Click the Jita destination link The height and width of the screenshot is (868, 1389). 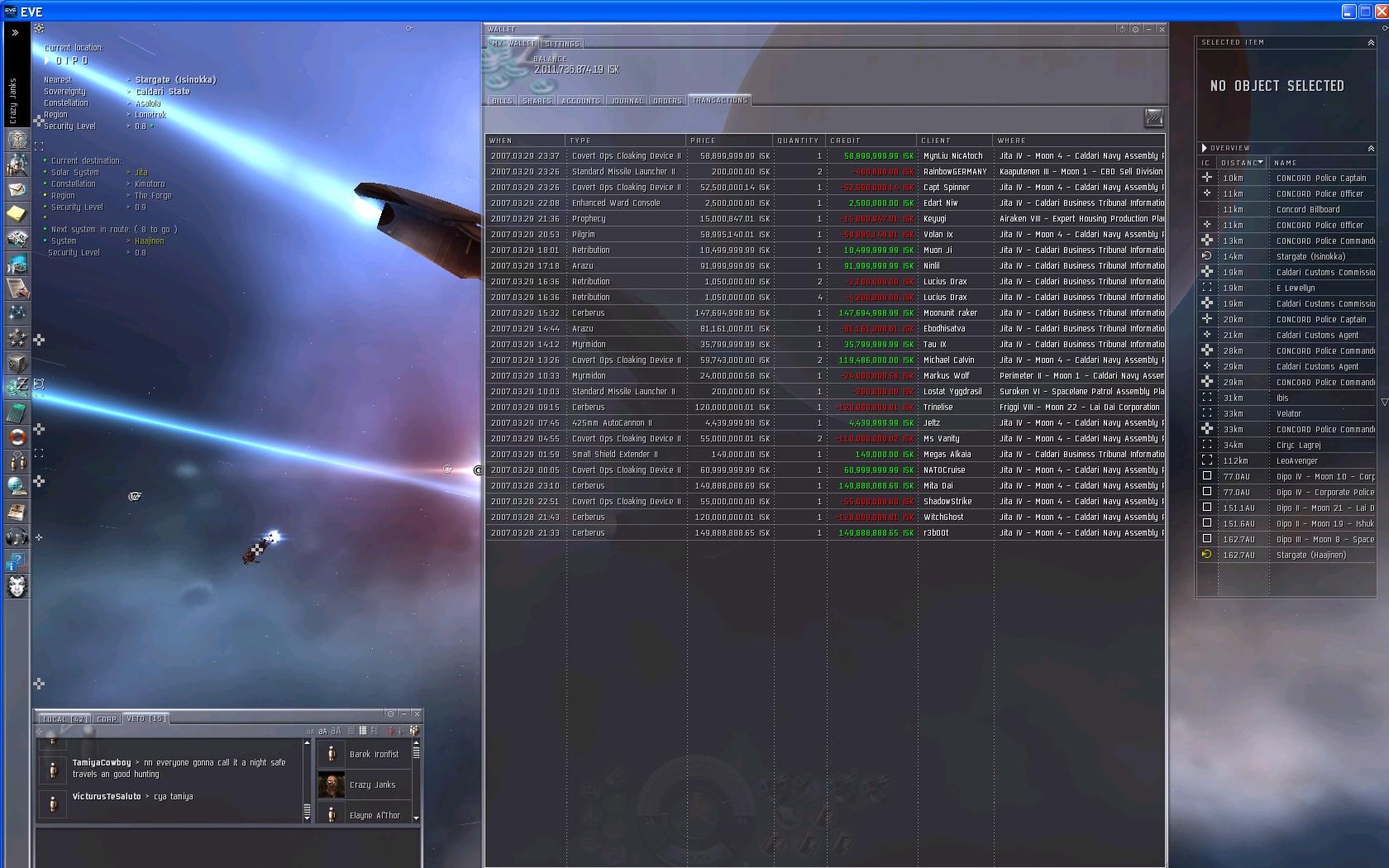[141, 173]
